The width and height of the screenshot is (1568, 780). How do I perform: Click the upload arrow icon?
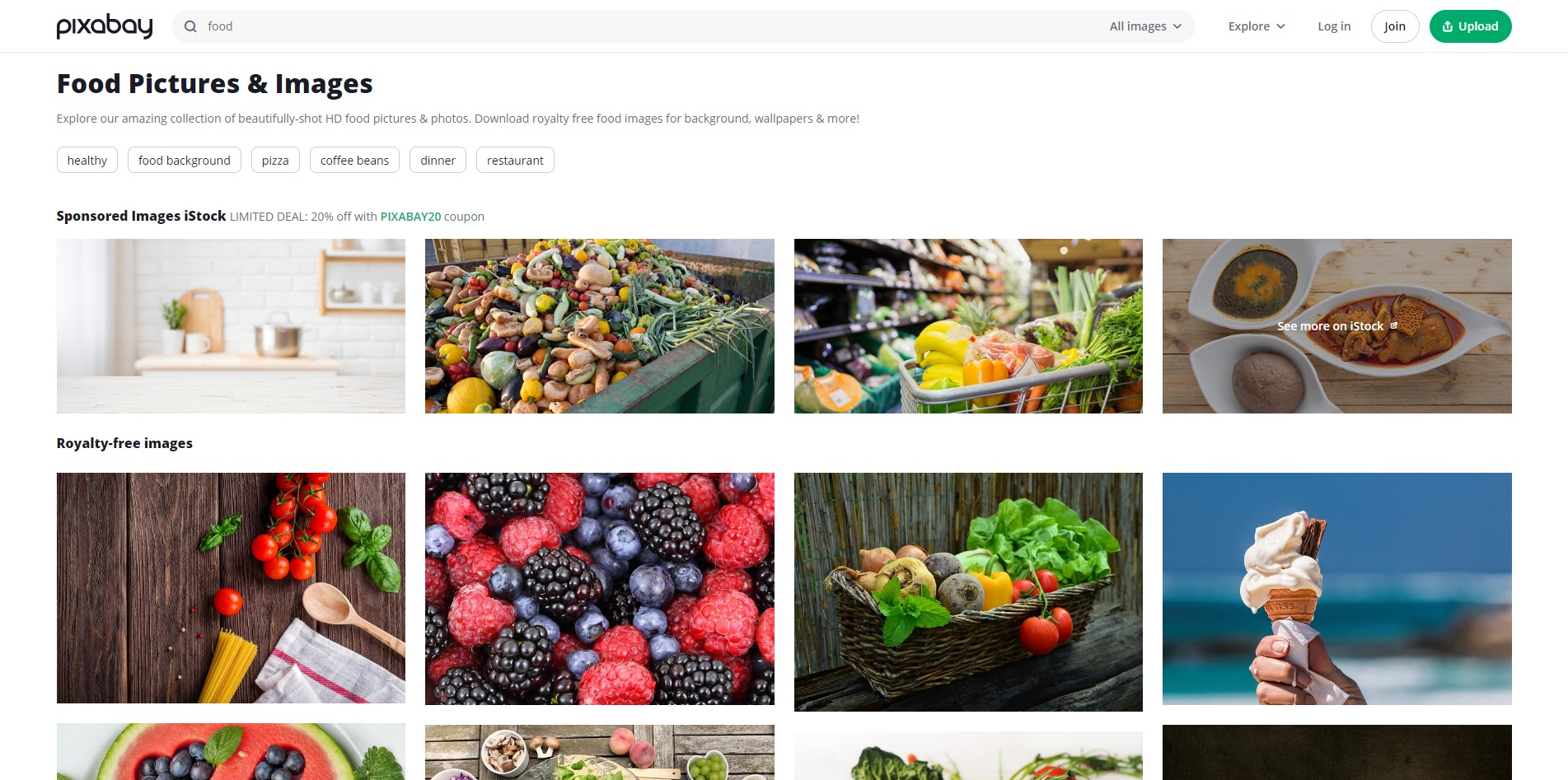(x=1448, y=26)
